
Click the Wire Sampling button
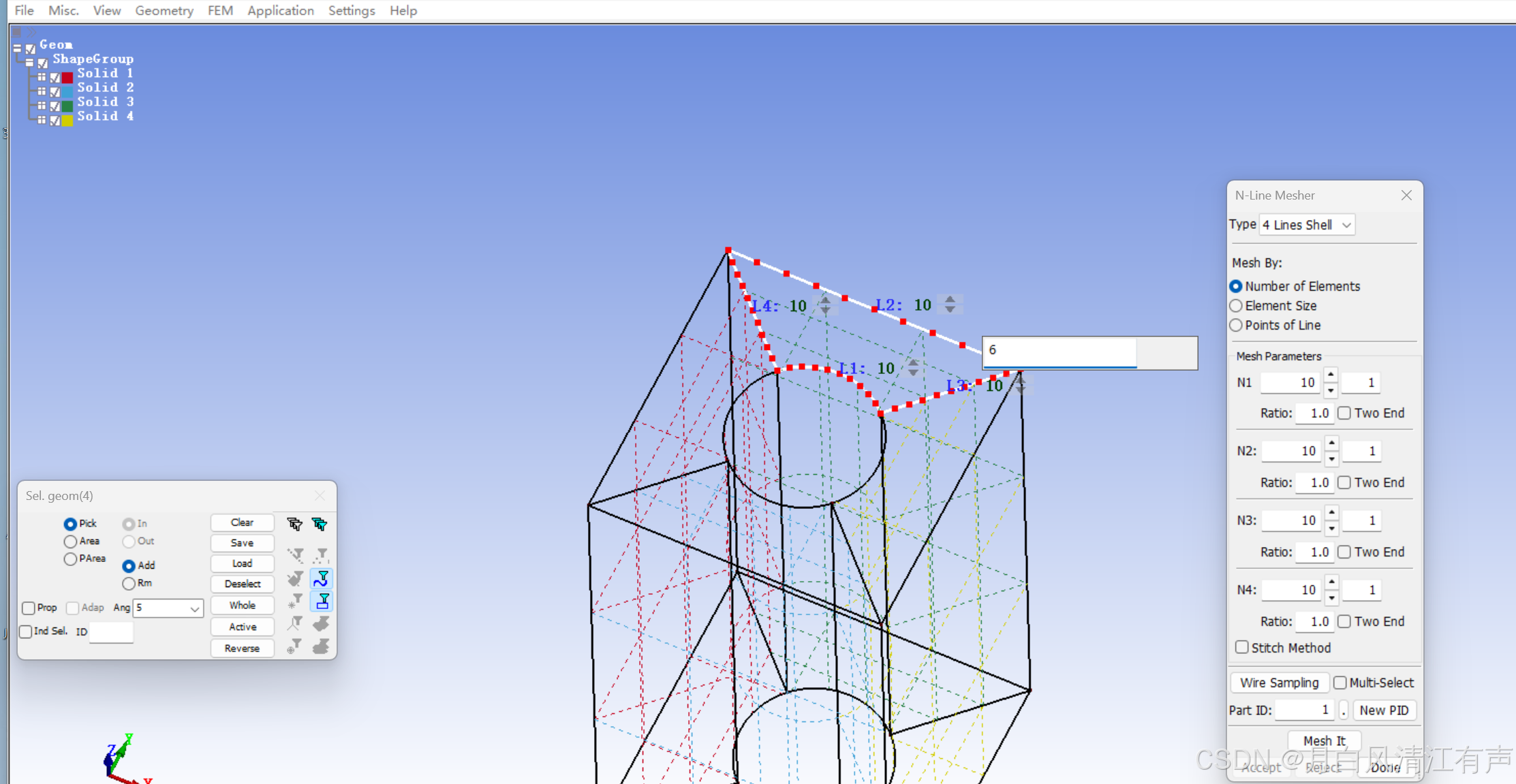(1279, 683)
